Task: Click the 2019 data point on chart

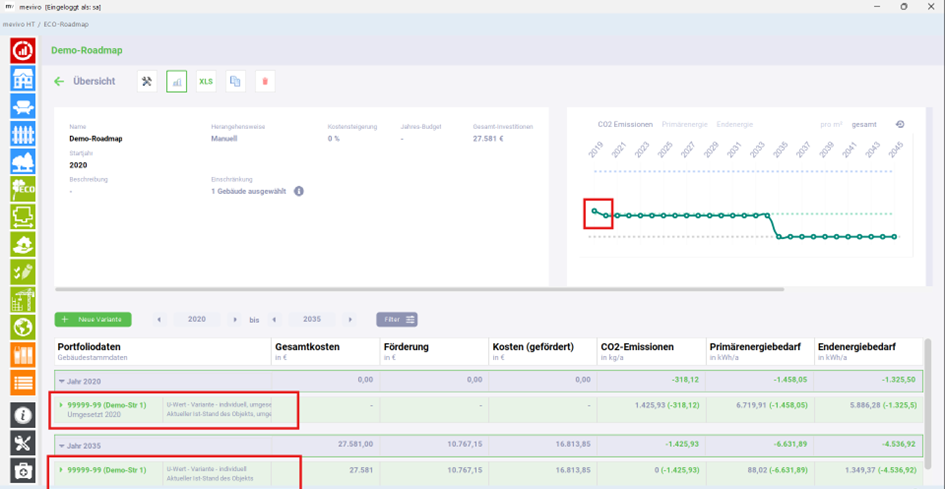Action: (594, 210)
